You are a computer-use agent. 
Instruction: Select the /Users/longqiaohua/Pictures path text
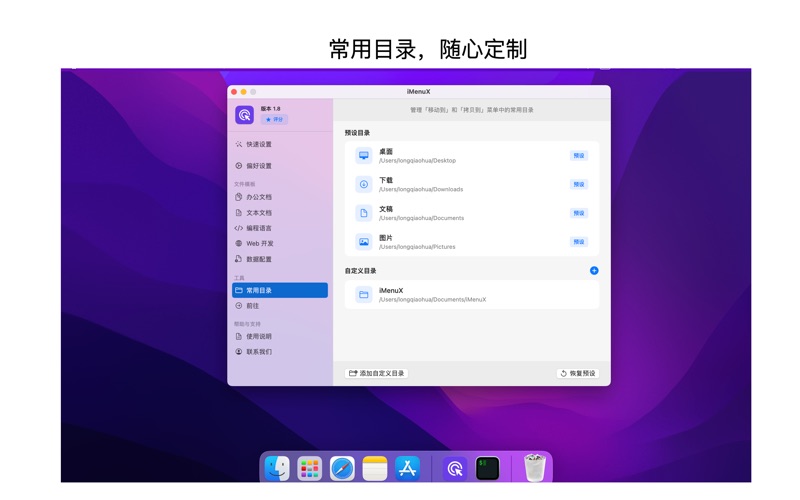(x=417, y=247)
